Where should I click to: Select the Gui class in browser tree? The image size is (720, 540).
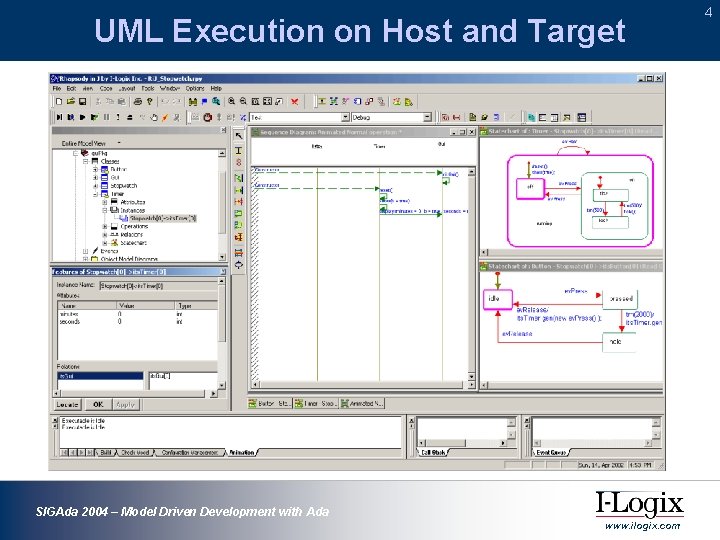115,177
